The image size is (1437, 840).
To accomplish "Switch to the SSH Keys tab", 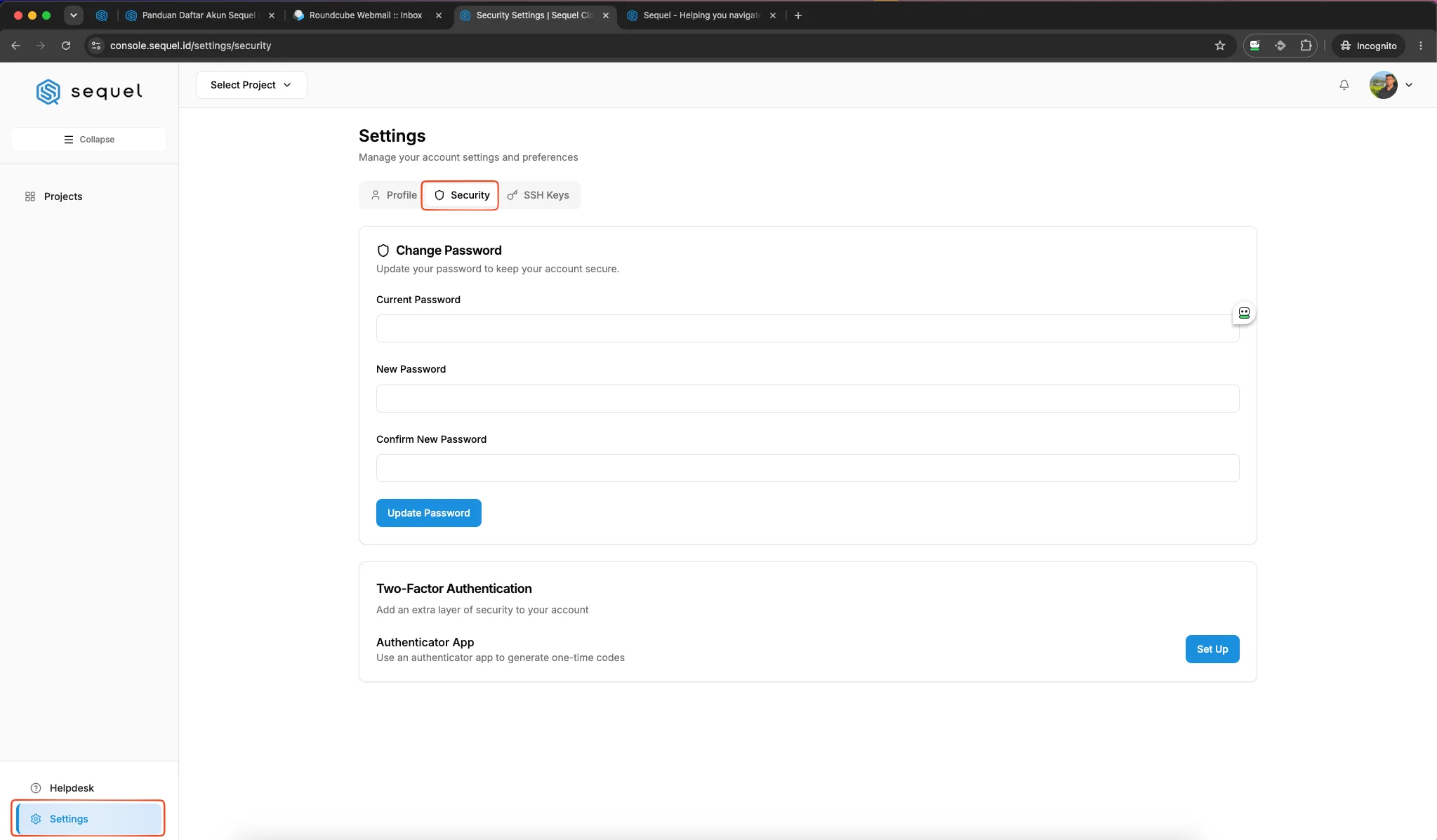I will point(538,195).
